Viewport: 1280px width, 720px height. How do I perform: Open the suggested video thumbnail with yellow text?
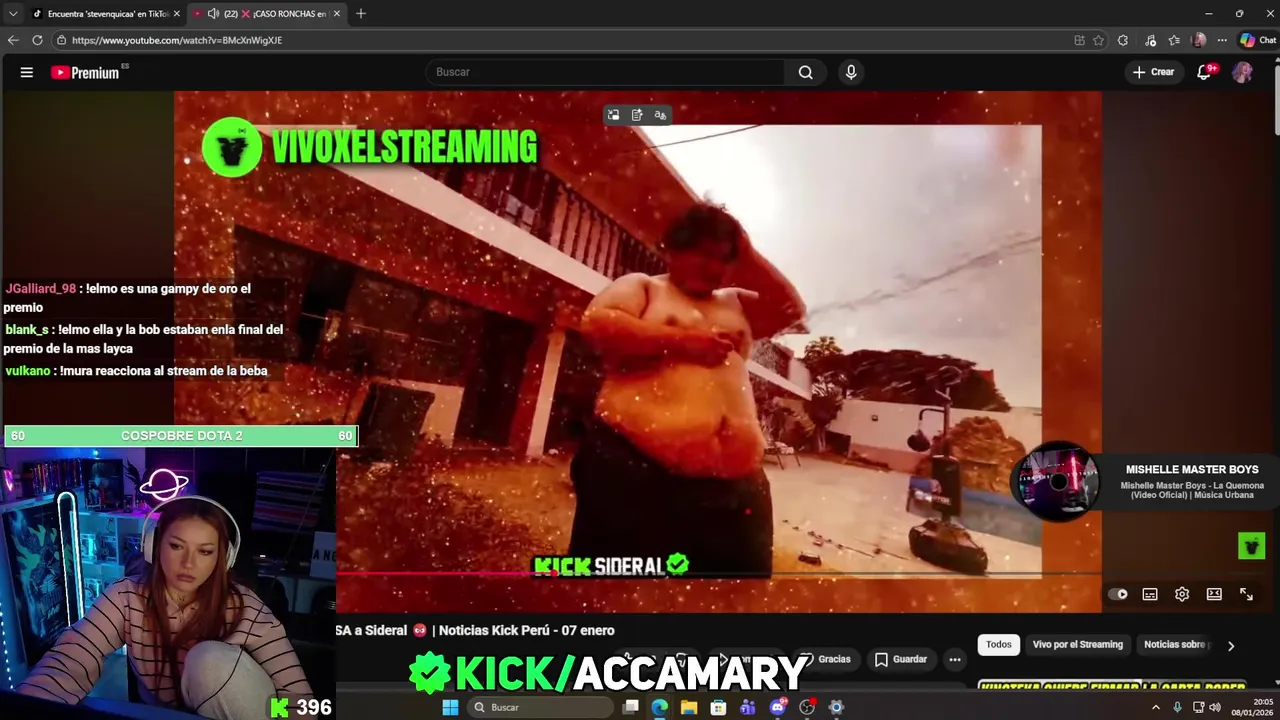pyautogui.click(x=1113, y=688)
